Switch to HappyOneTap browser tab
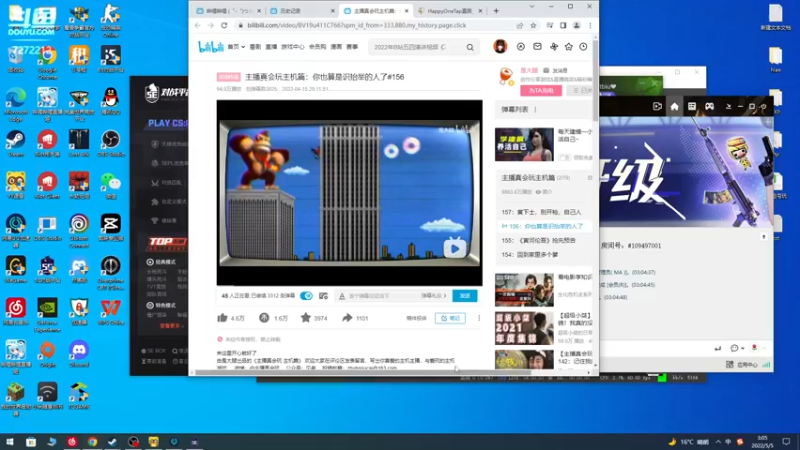 pos(450,11)
